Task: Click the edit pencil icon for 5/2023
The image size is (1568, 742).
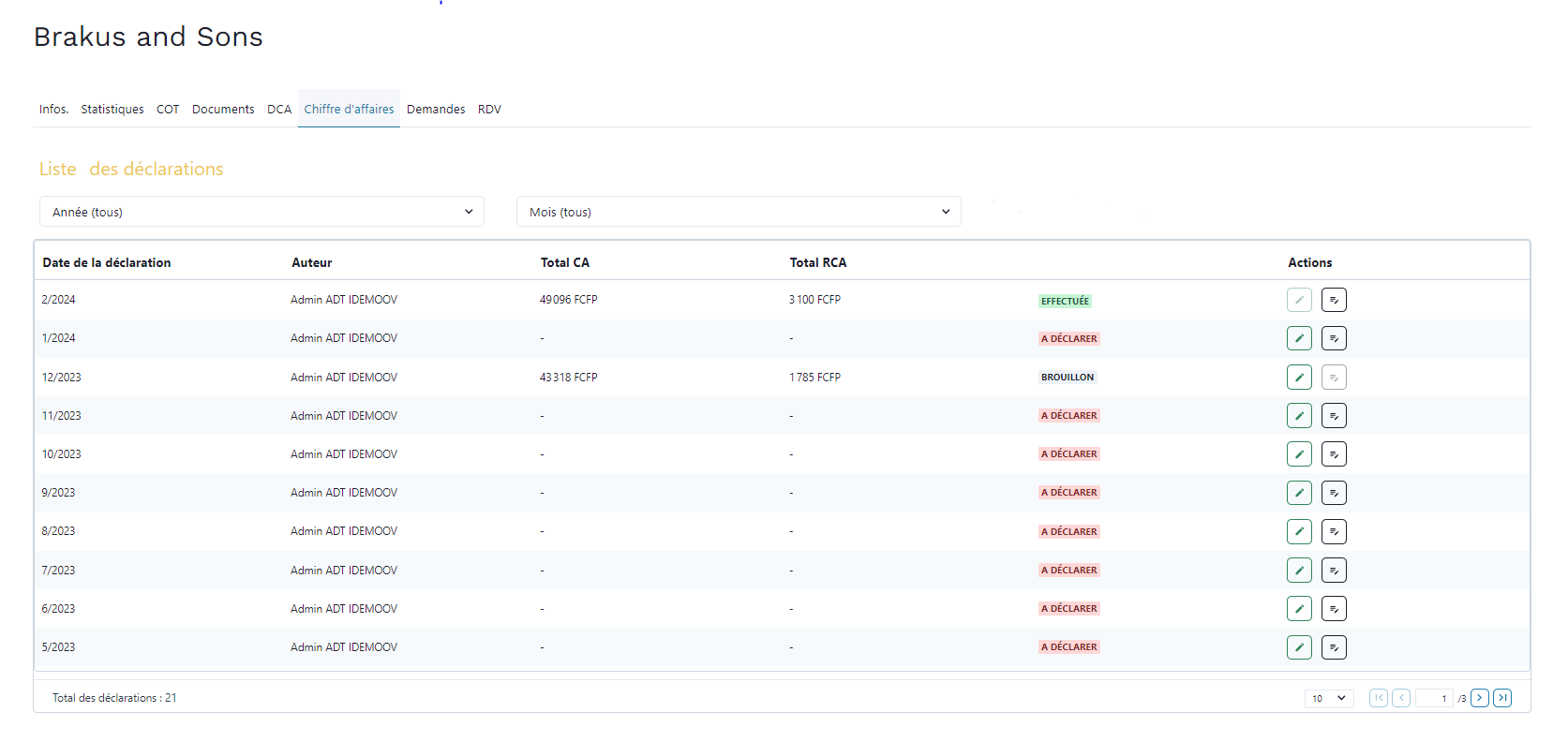Action: pos(1299,647)
